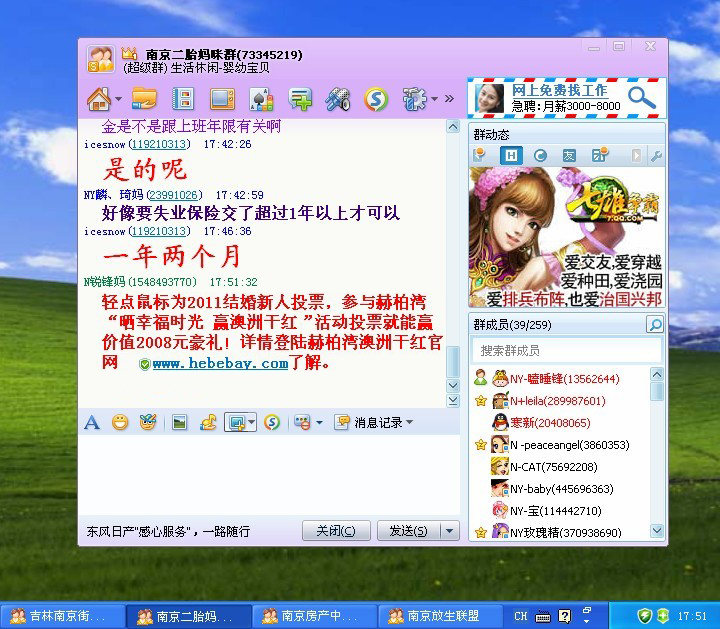
Task: Expand the home icon dropdown arrow
Action: 118,99
